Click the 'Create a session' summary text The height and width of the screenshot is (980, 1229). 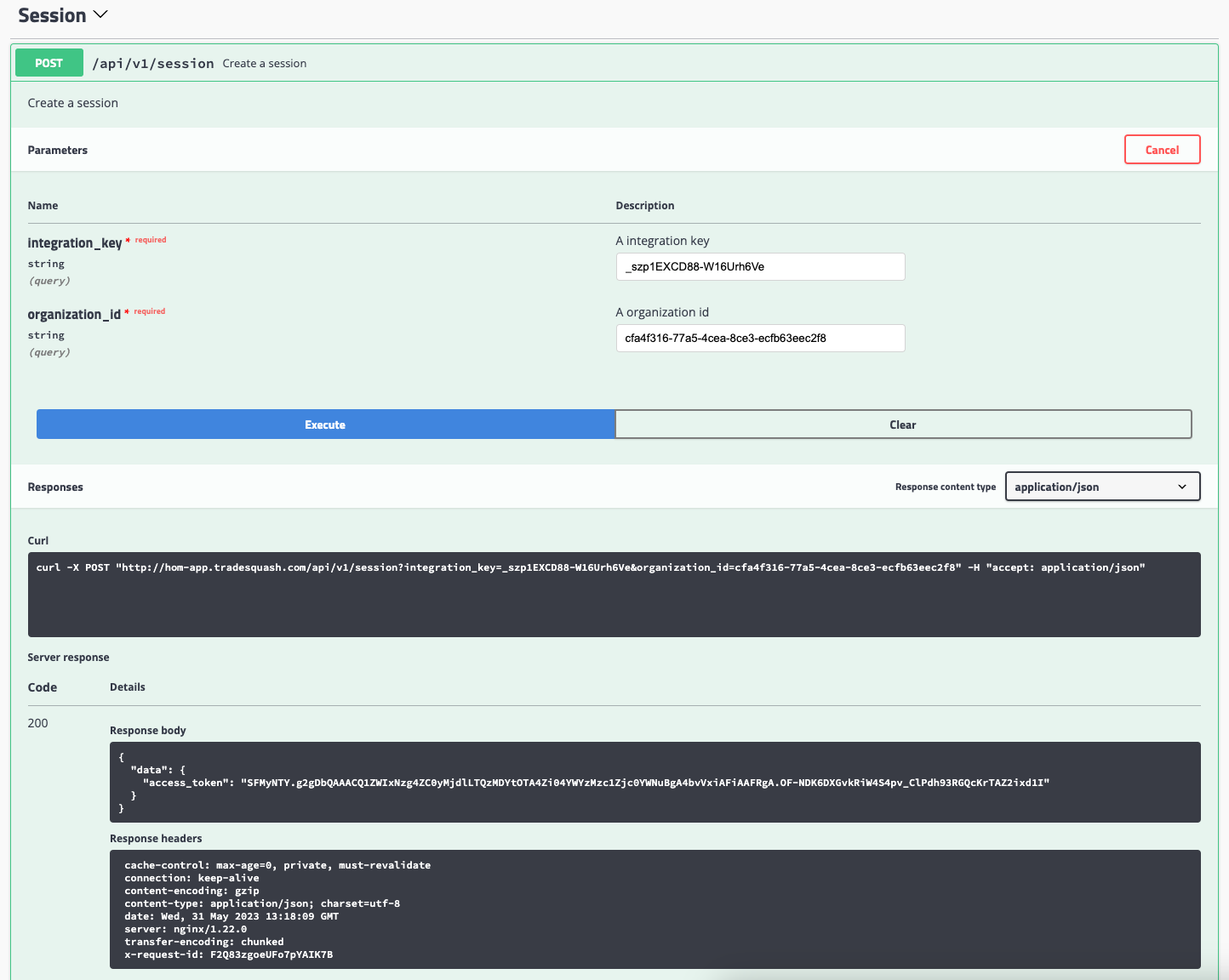[x=265, y=64]
